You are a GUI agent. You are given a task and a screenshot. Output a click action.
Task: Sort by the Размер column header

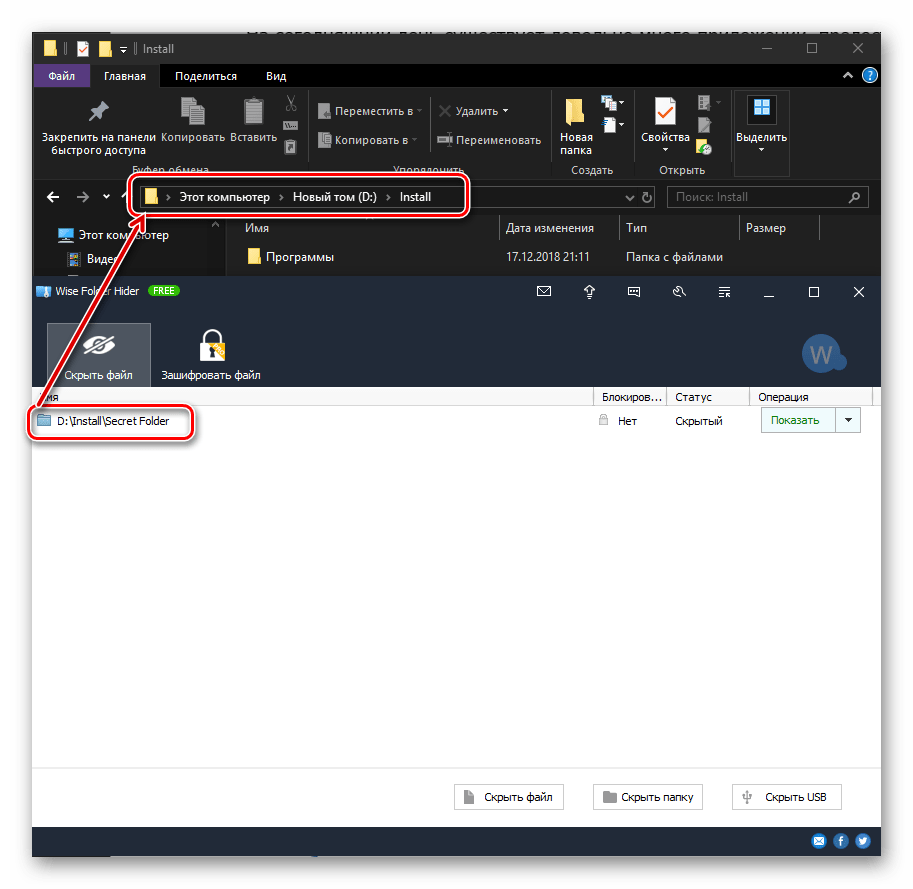click(779, 228)
